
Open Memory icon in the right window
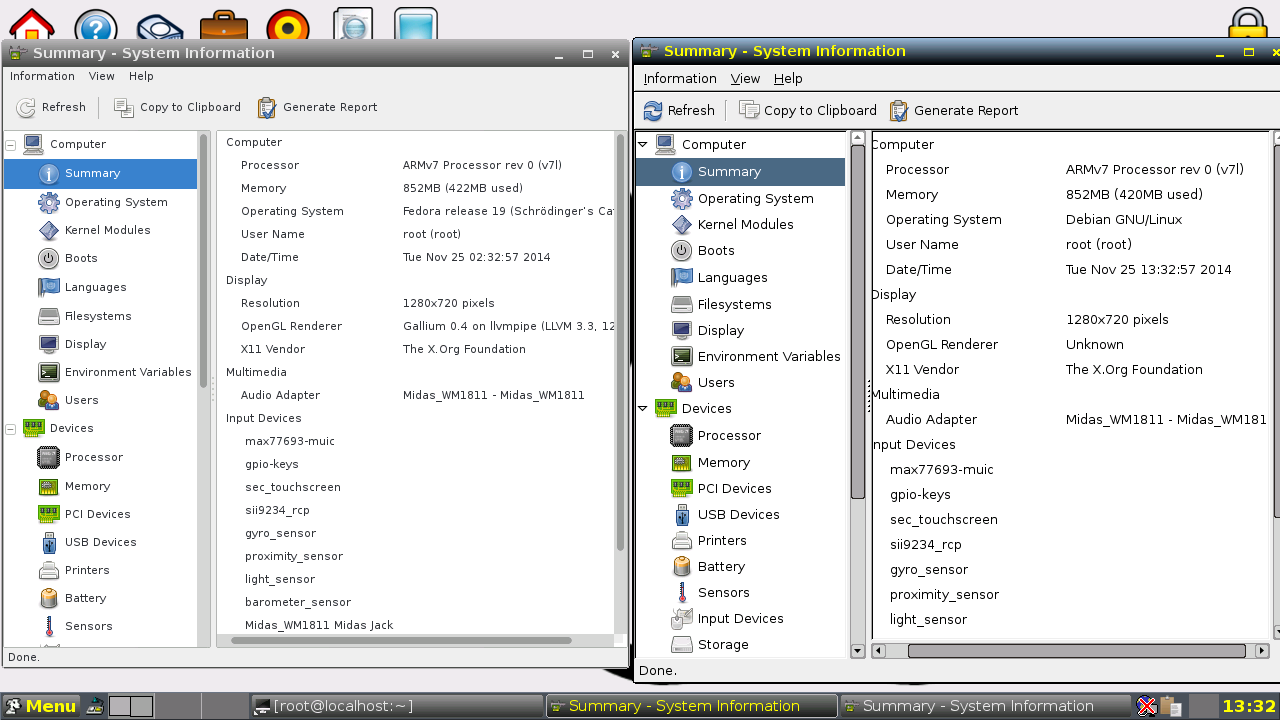coord(682,462)
